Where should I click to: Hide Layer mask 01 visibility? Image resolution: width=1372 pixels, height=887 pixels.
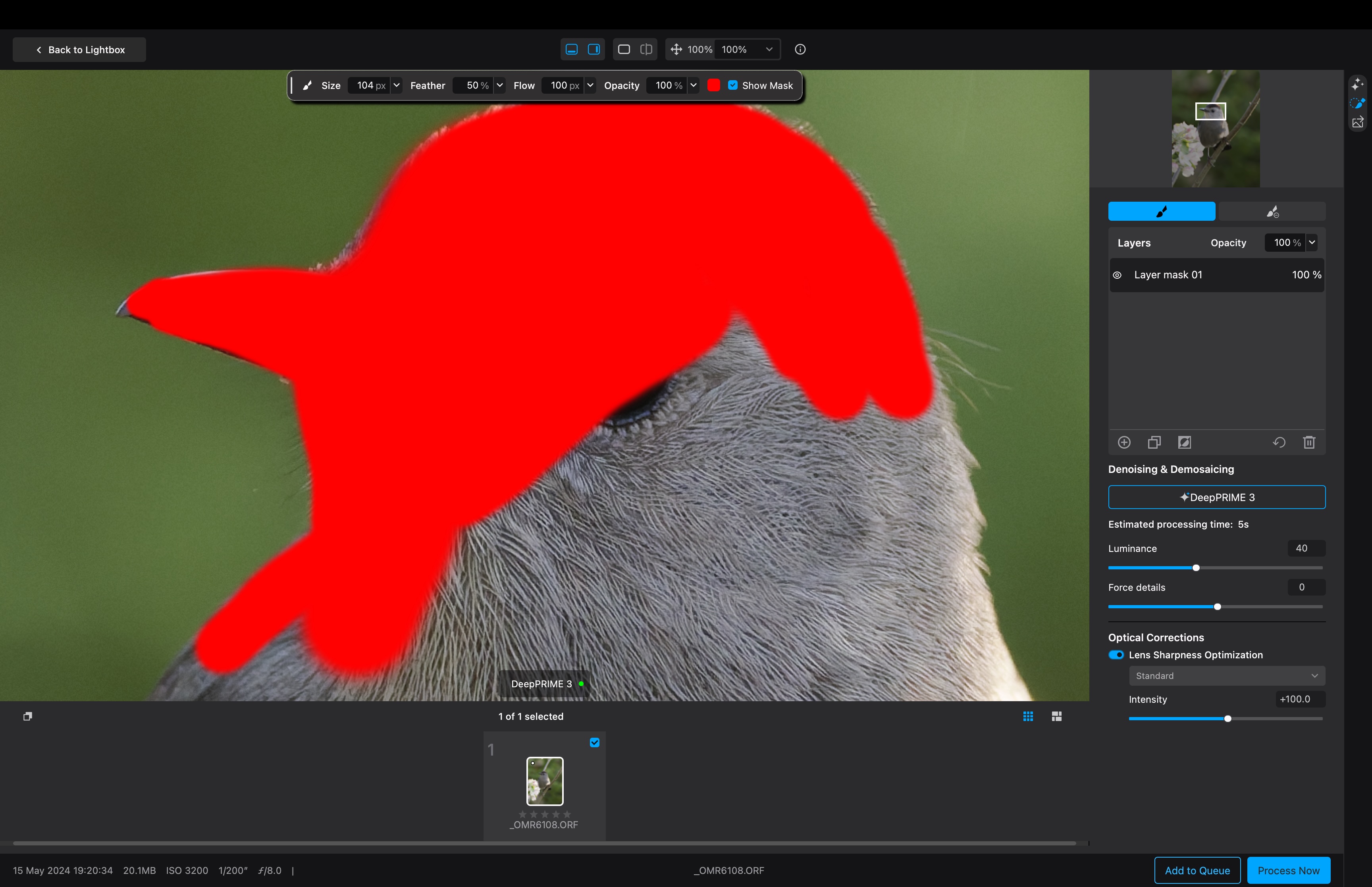coord(1117,275)
